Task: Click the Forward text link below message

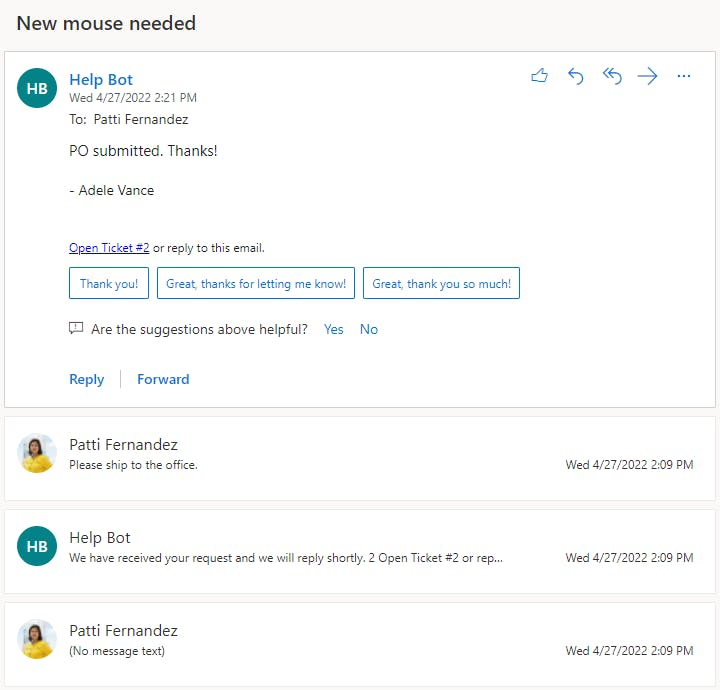Action: coord(163,379)
